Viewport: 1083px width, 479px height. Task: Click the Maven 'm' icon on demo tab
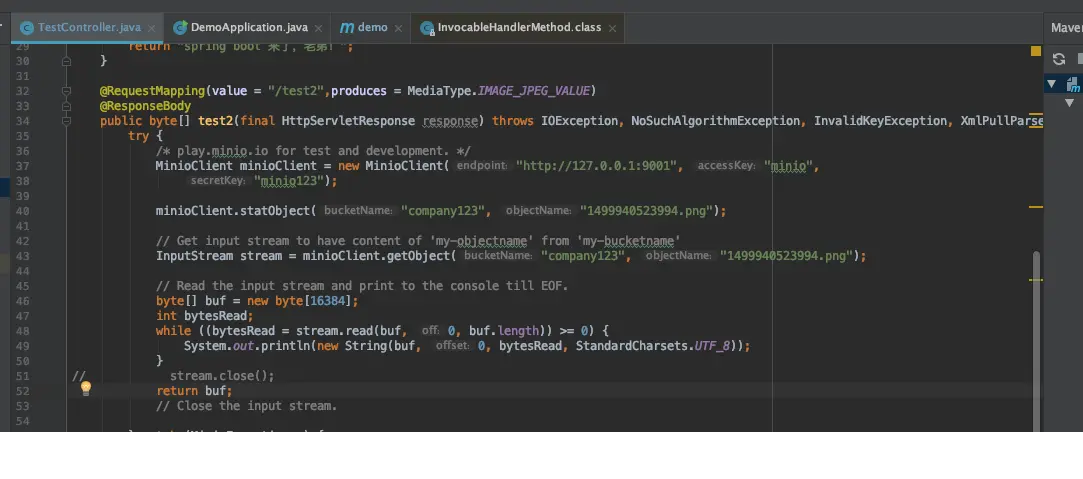coord(347,28)
